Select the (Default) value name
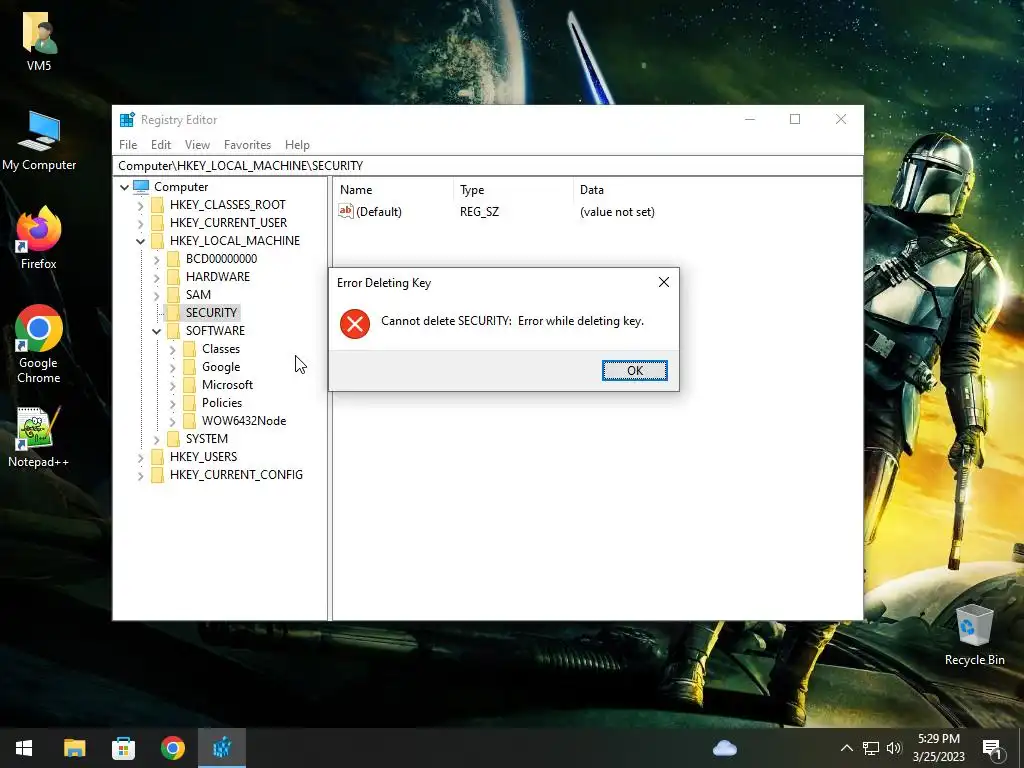 tap(379, 212)
